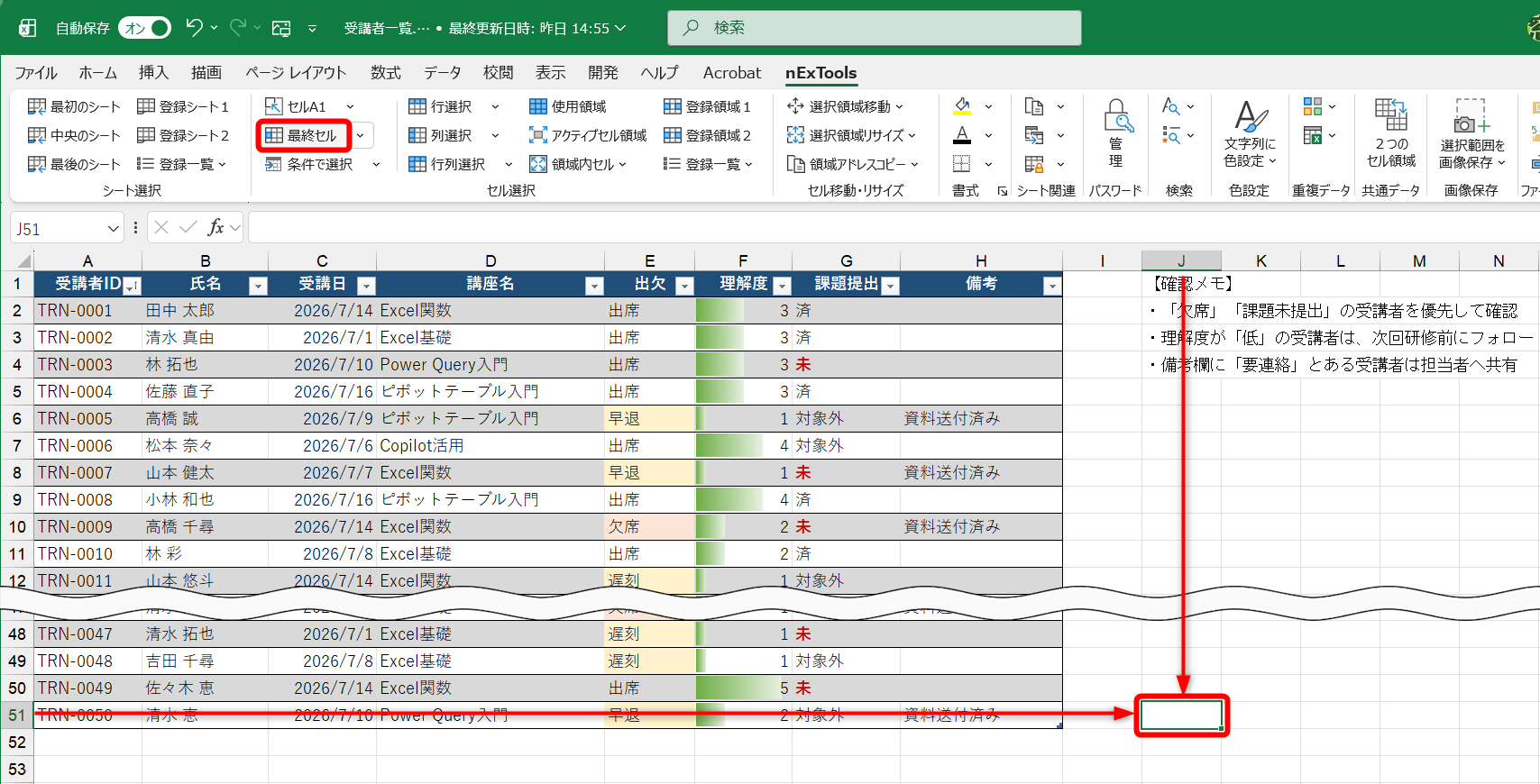Viewport: 1540px width, 784px height.
Task: Open the 出欠 column filter dropdown
Action: click(684, 286)
